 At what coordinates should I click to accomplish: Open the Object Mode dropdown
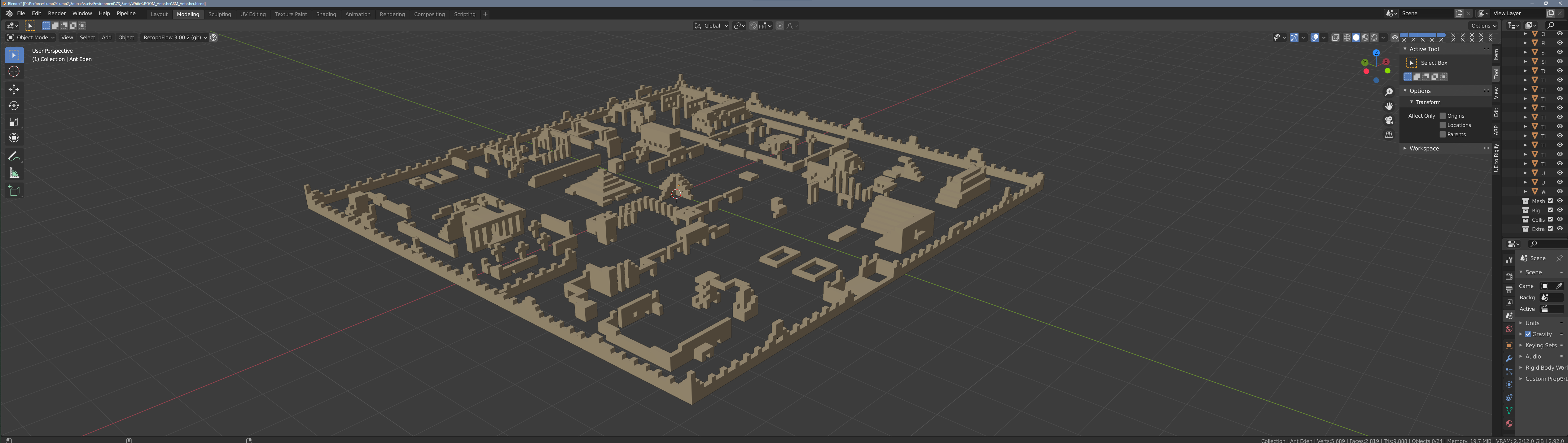(x=31, y=38)
